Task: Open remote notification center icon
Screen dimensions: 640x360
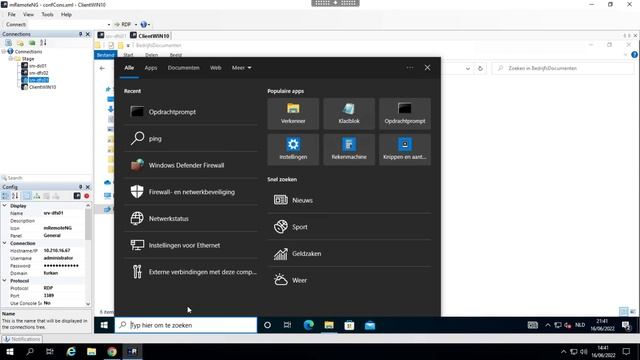Action: coord(626,325)
